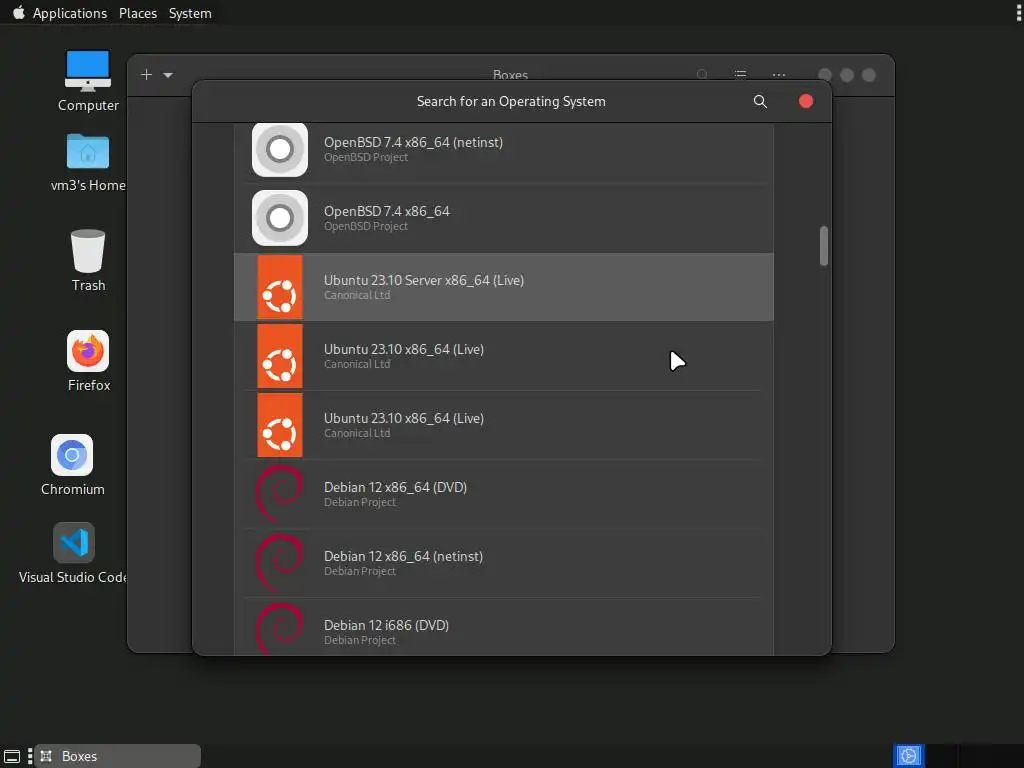Open the three-dots menu in Boxes header
The height and width of the screenshot is (768, 1024).
point(778,75)
